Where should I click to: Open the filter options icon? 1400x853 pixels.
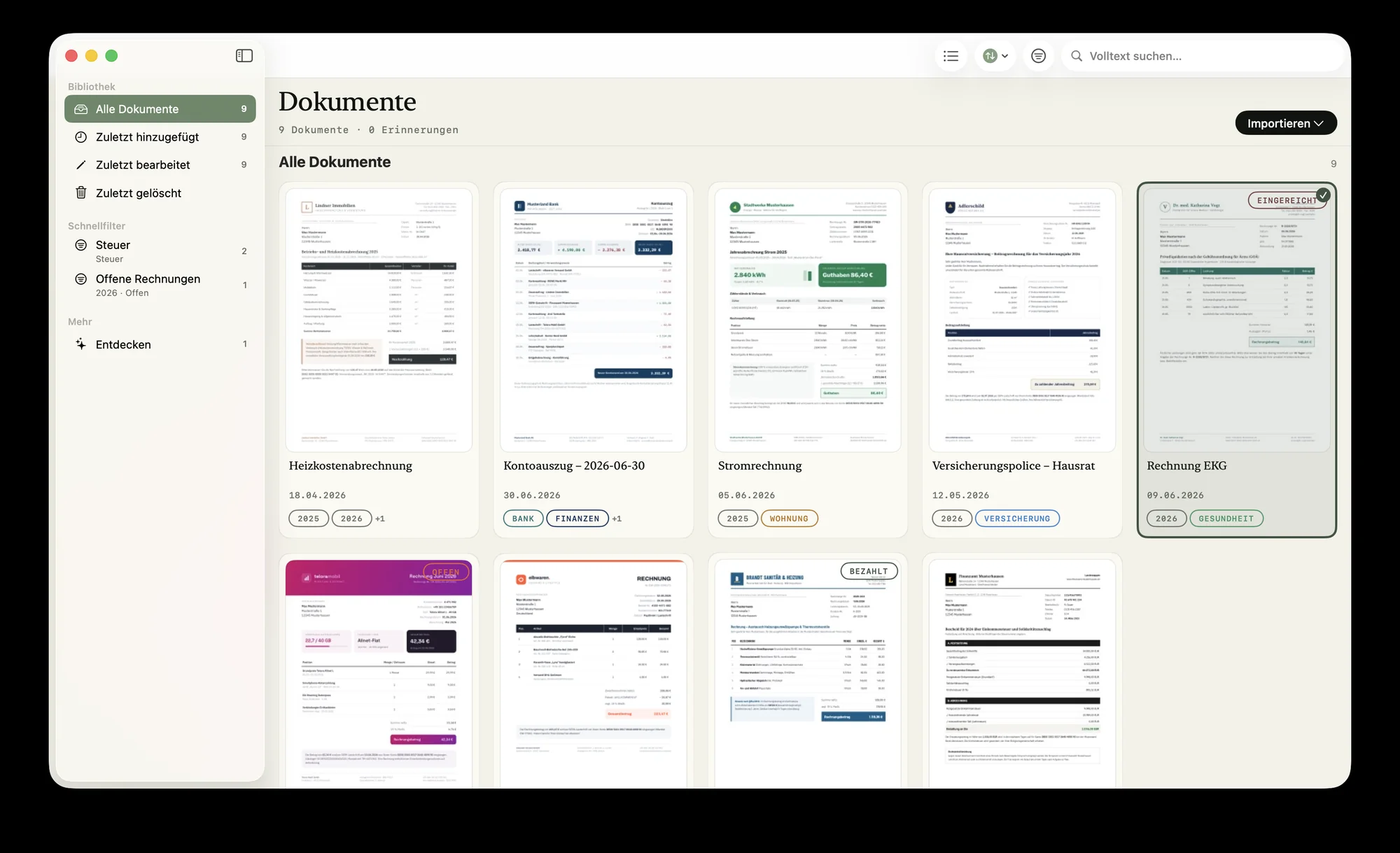[1038, 56]
